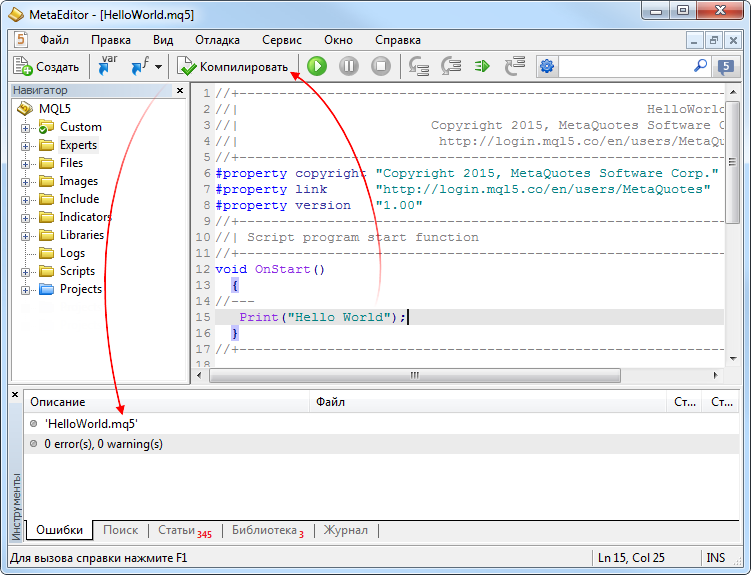
Task: Open the Окно menu
Action: tap(338, 40)
